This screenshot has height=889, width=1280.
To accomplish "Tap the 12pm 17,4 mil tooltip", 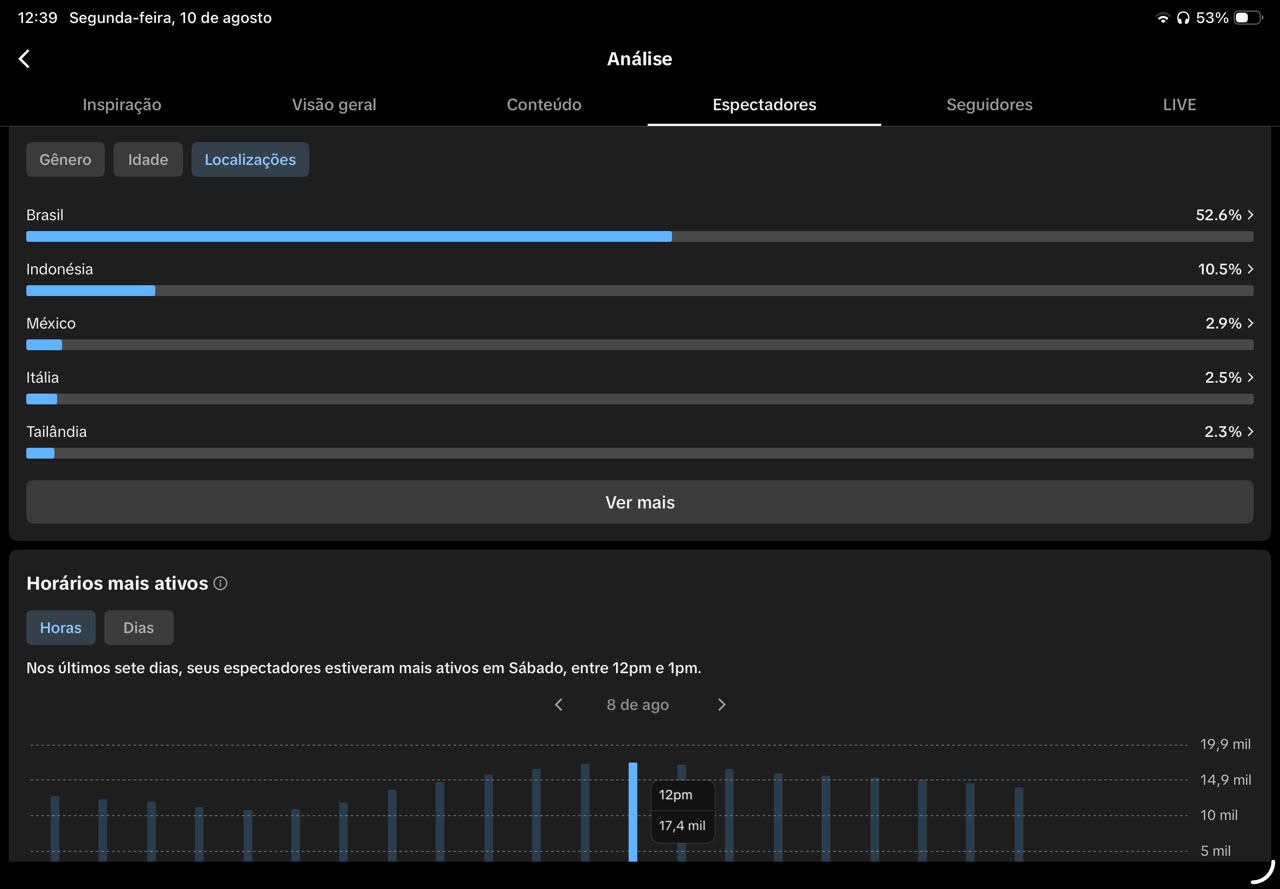I will tap(683, 811).
